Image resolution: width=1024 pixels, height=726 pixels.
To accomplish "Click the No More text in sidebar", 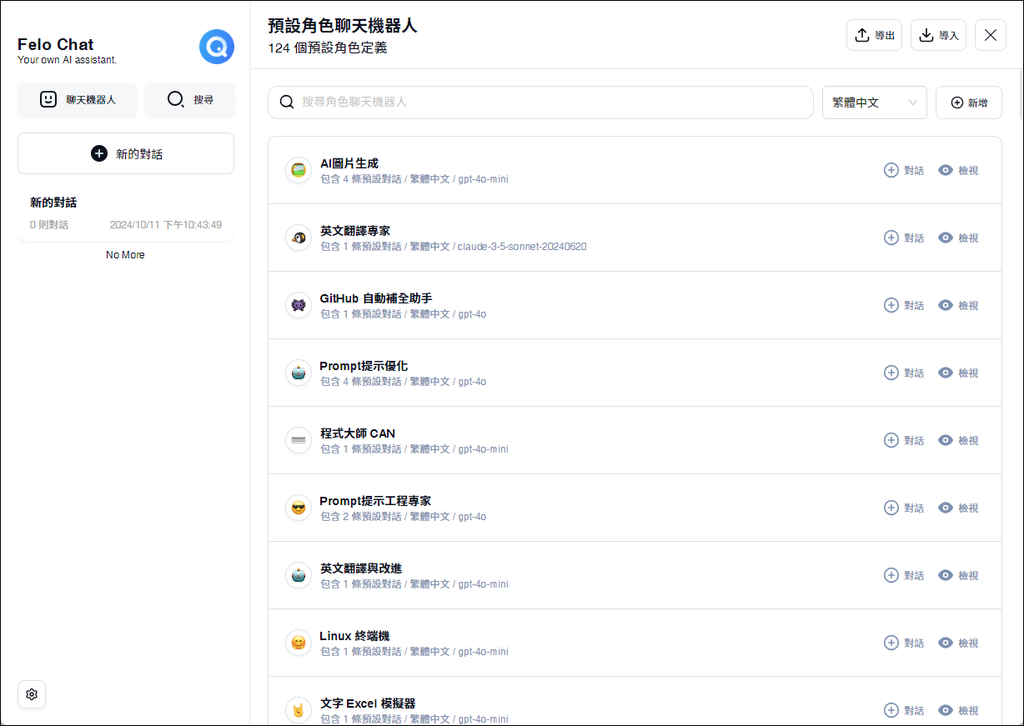I will (125, 255).
